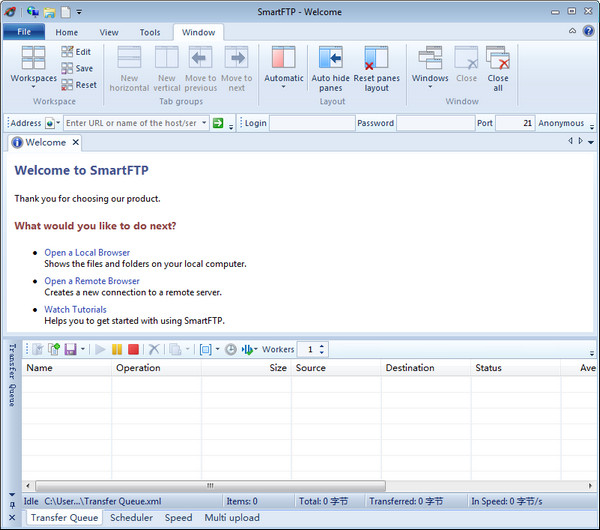The width and height of the screenshot is (600, 530).
Task: Open the Windows list dropdown
Action: pyautogui.click(x=430, y=68)
